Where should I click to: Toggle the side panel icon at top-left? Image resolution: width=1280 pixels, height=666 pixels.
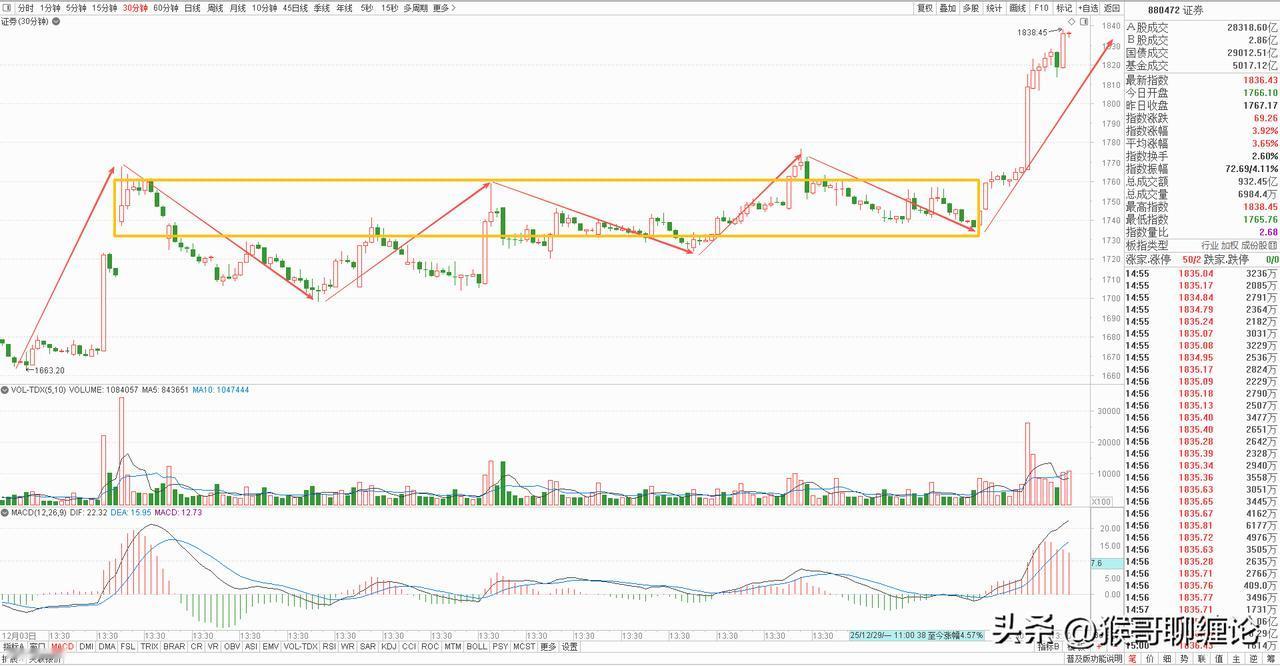(7, 8)
